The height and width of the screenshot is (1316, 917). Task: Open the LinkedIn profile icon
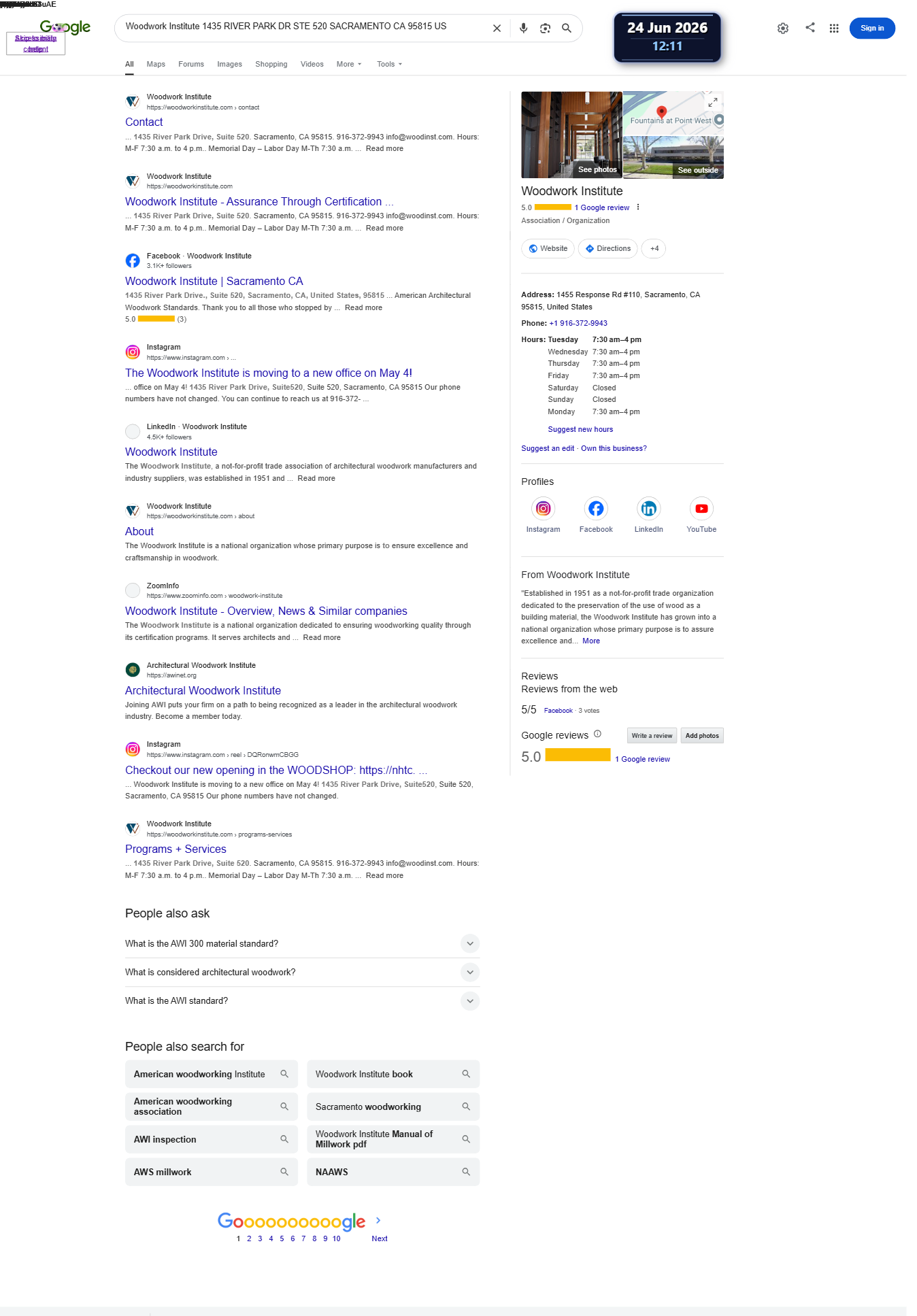tap(649, 508)
